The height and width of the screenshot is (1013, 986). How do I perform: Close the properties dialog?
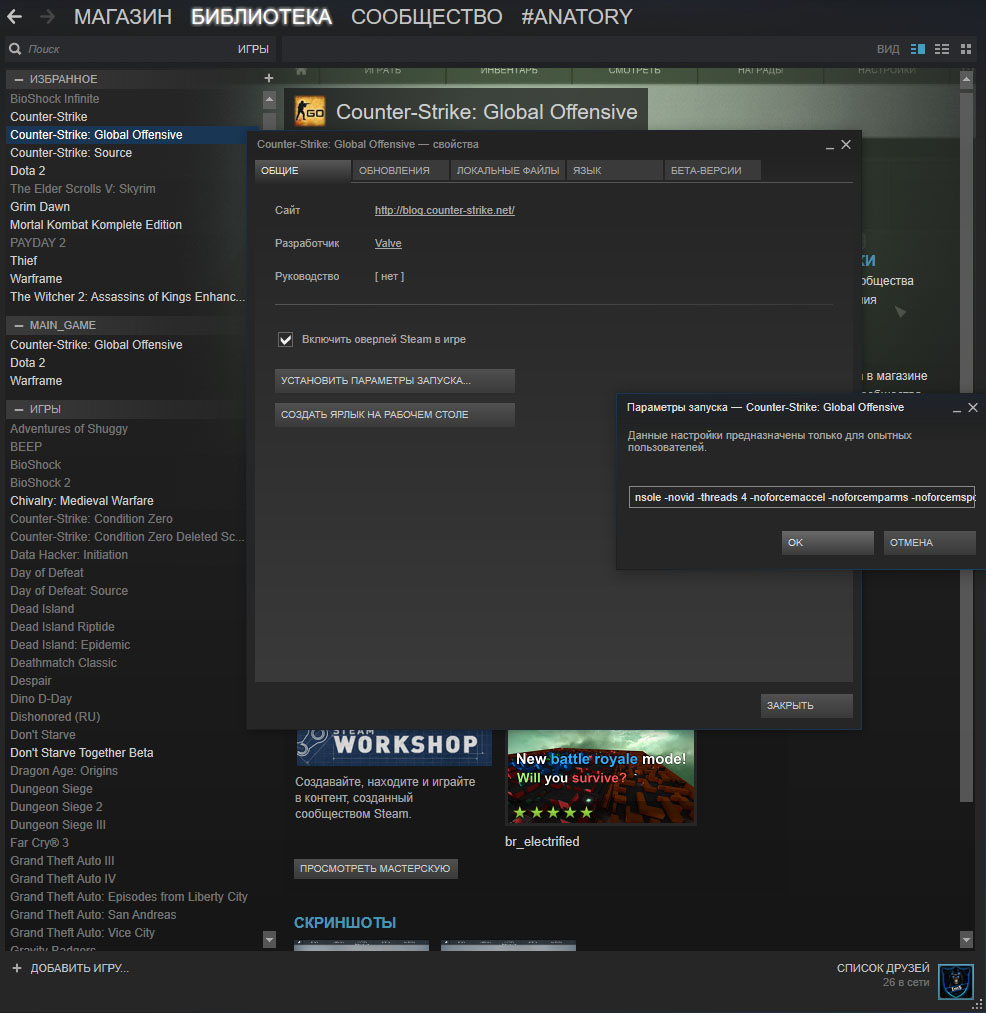(x=846, y=145)
